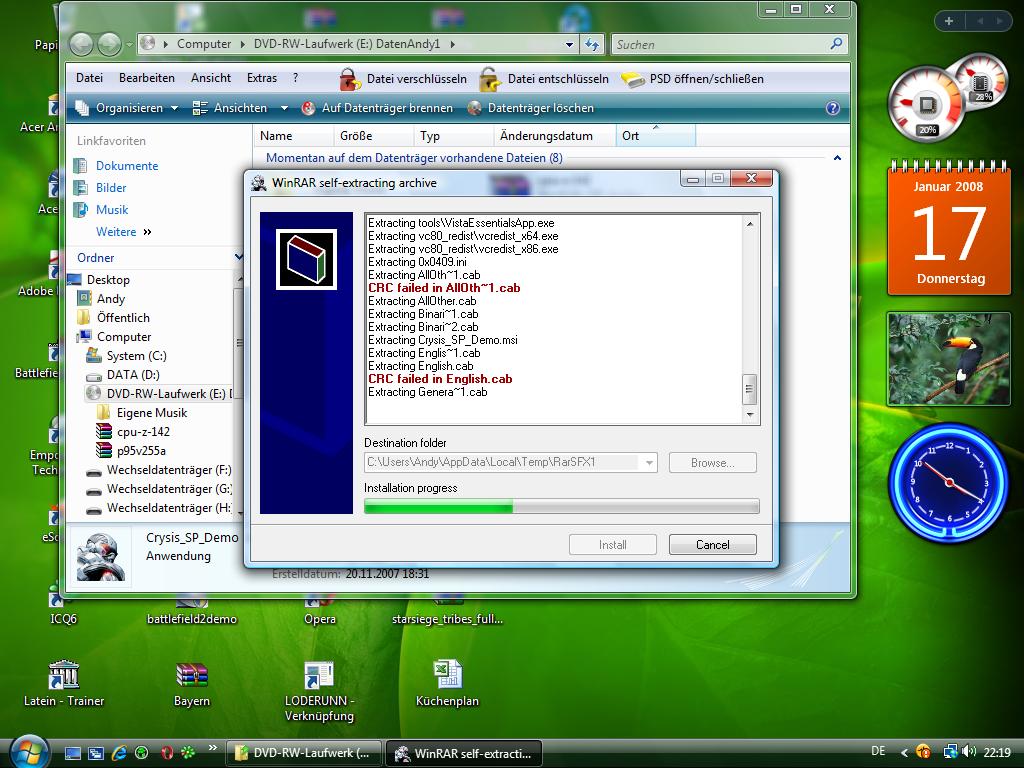1024x768 pixels.
Task: Click CRC failed in English.cab line
Action: 440,379
